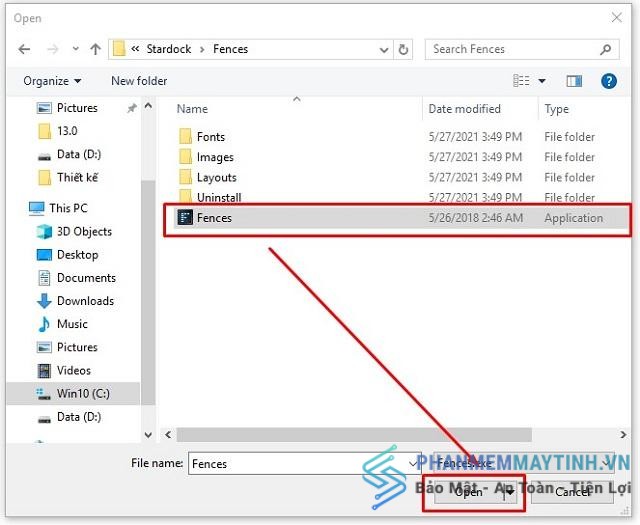This screenshot has height=525, width=640.
Task: Click Stardock in the address path
Action: [169, 49]
